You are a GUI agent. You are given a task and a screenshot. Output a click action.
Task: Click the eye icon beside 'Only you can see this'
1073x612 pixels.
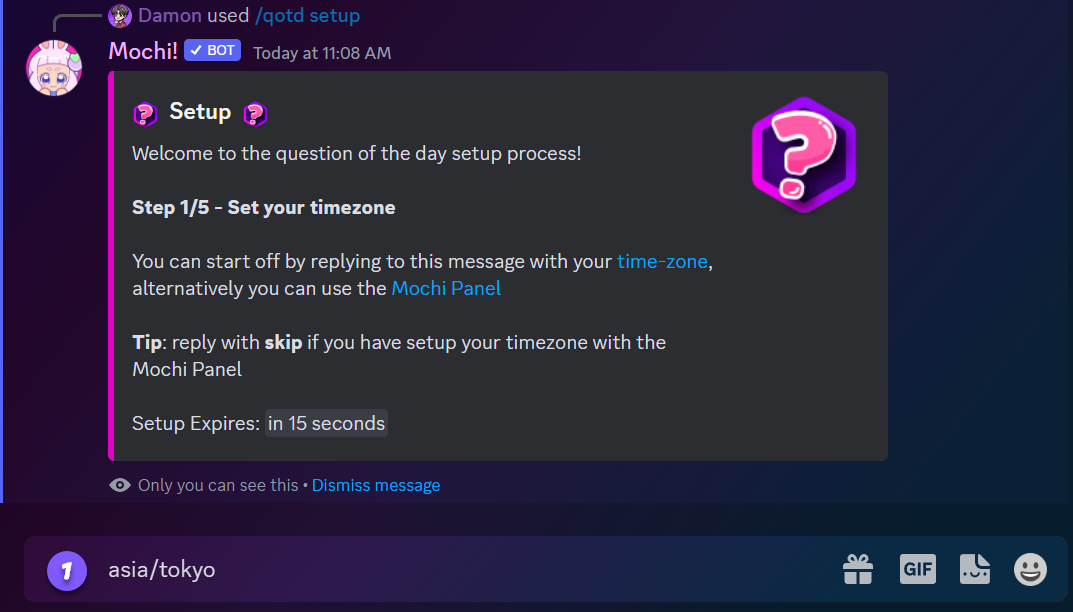(x=120, y=485)
